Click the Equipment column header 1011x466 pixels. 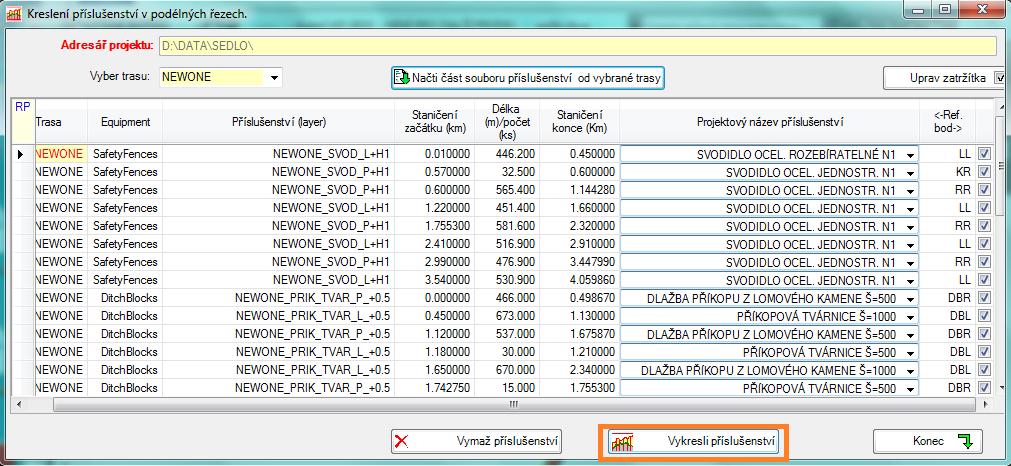(x=125, y=122)
